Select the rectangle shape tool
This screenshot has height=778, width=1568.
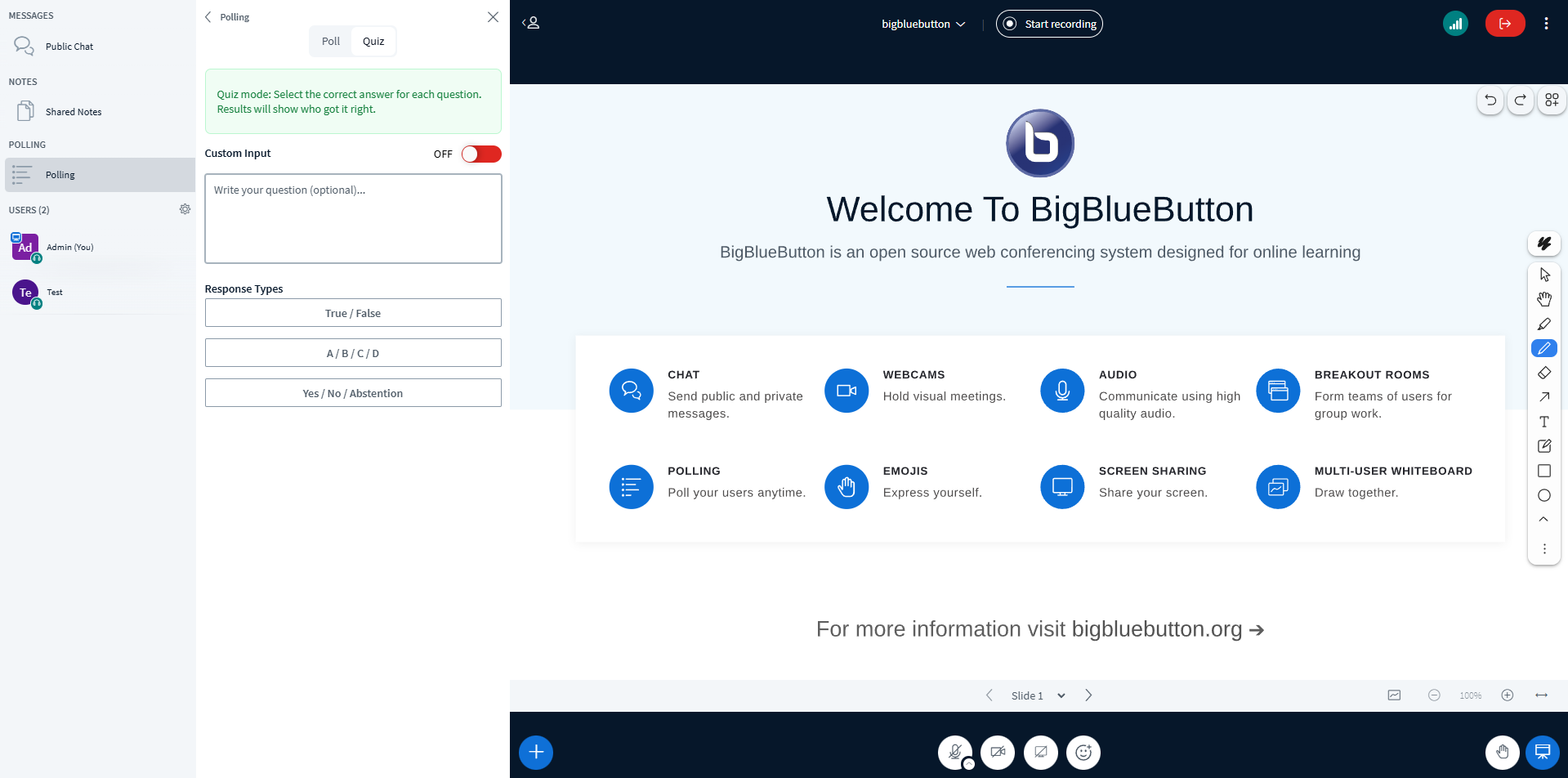click(1544, 471)
